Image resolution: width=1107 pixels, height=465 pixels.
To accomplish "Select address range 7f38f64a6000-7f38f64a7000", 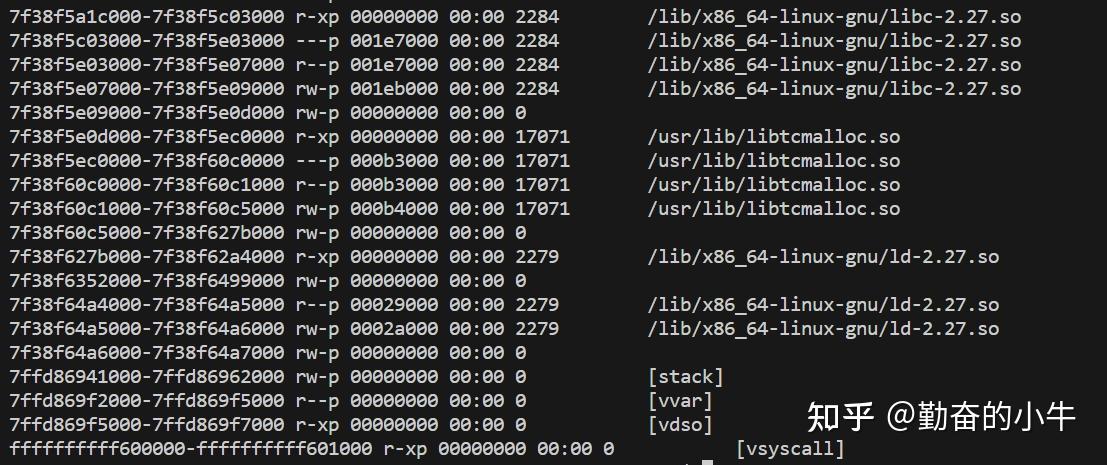I will coord(147,353).
